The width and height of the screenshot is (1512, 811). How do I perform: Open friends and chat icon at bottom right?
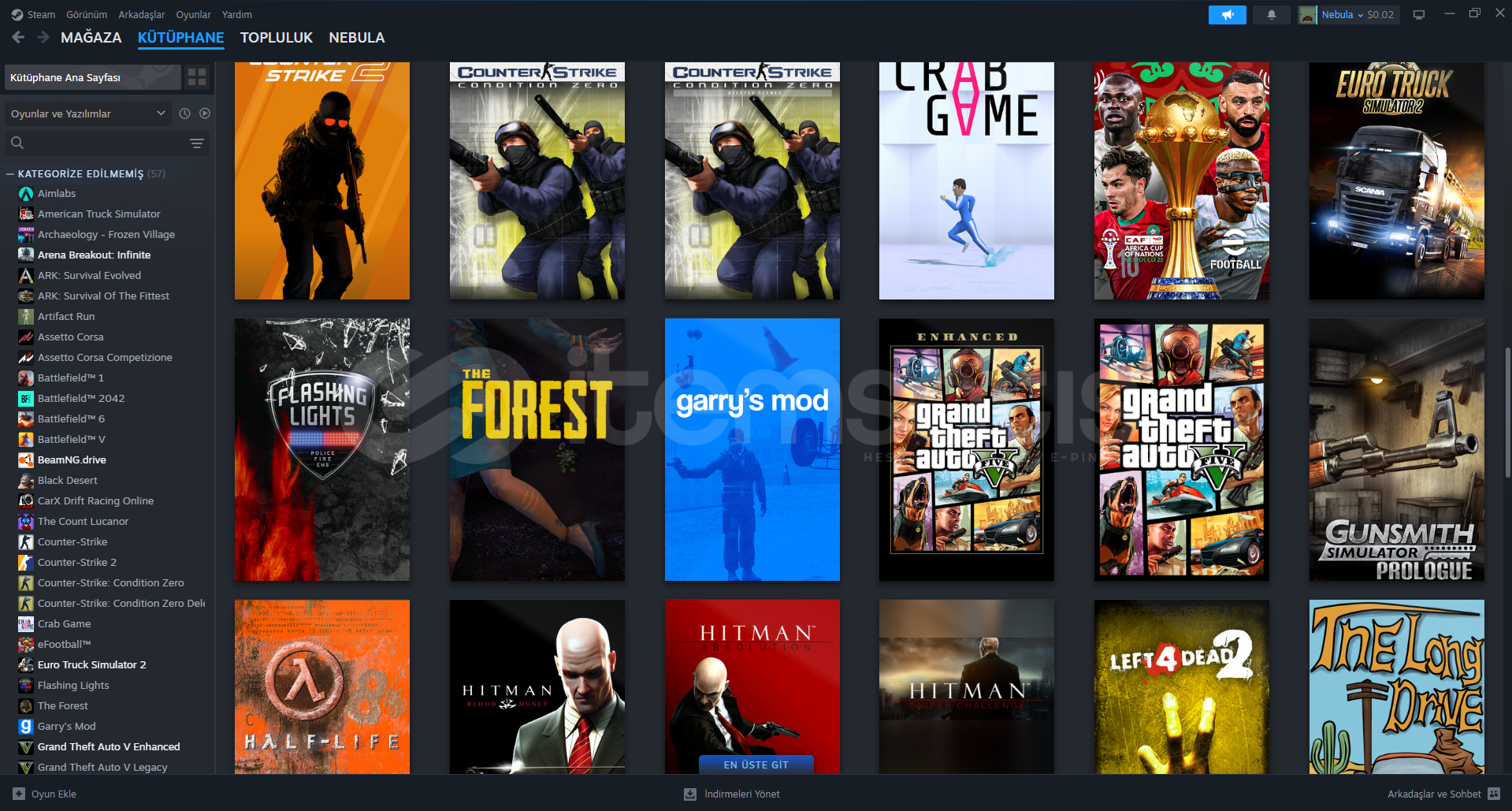point(1493,794)
